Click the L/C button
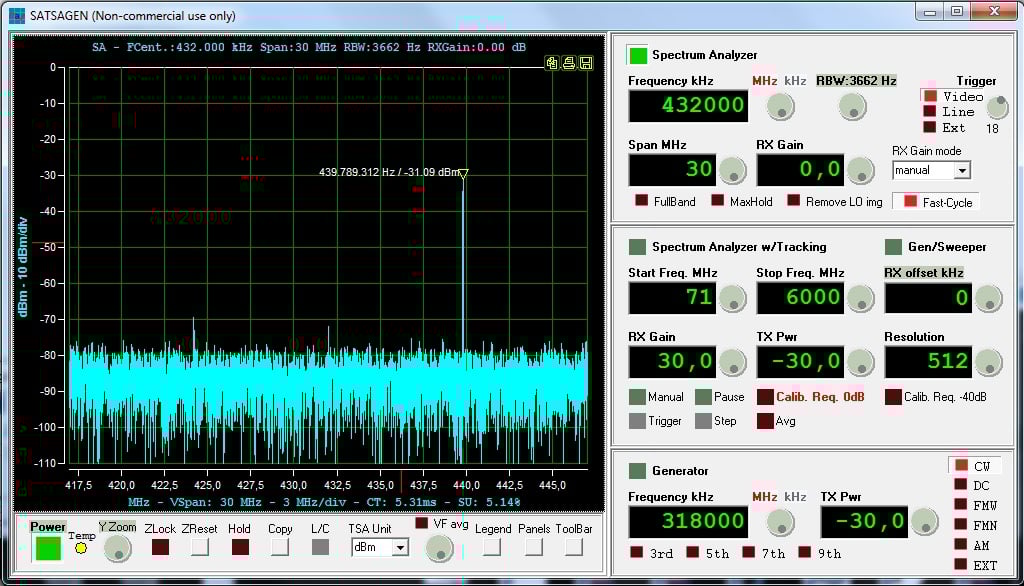This screenshot has height=586, width=1024. tap(320, 547)
